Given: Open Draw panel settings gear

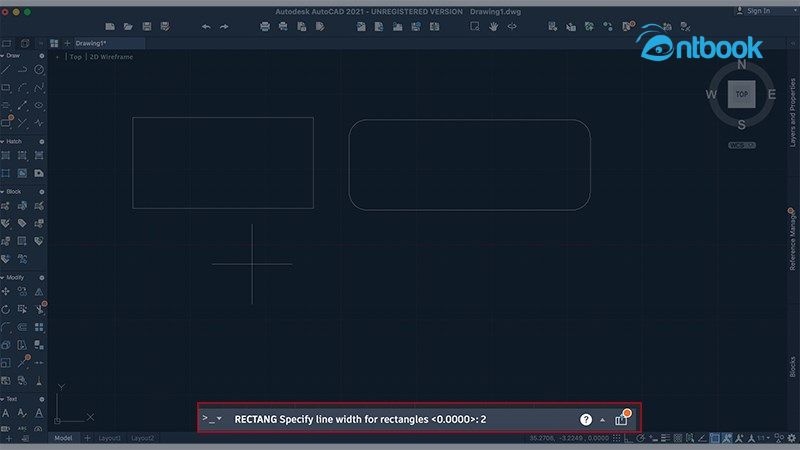Looking at the screenshot, I should point(42,56).
